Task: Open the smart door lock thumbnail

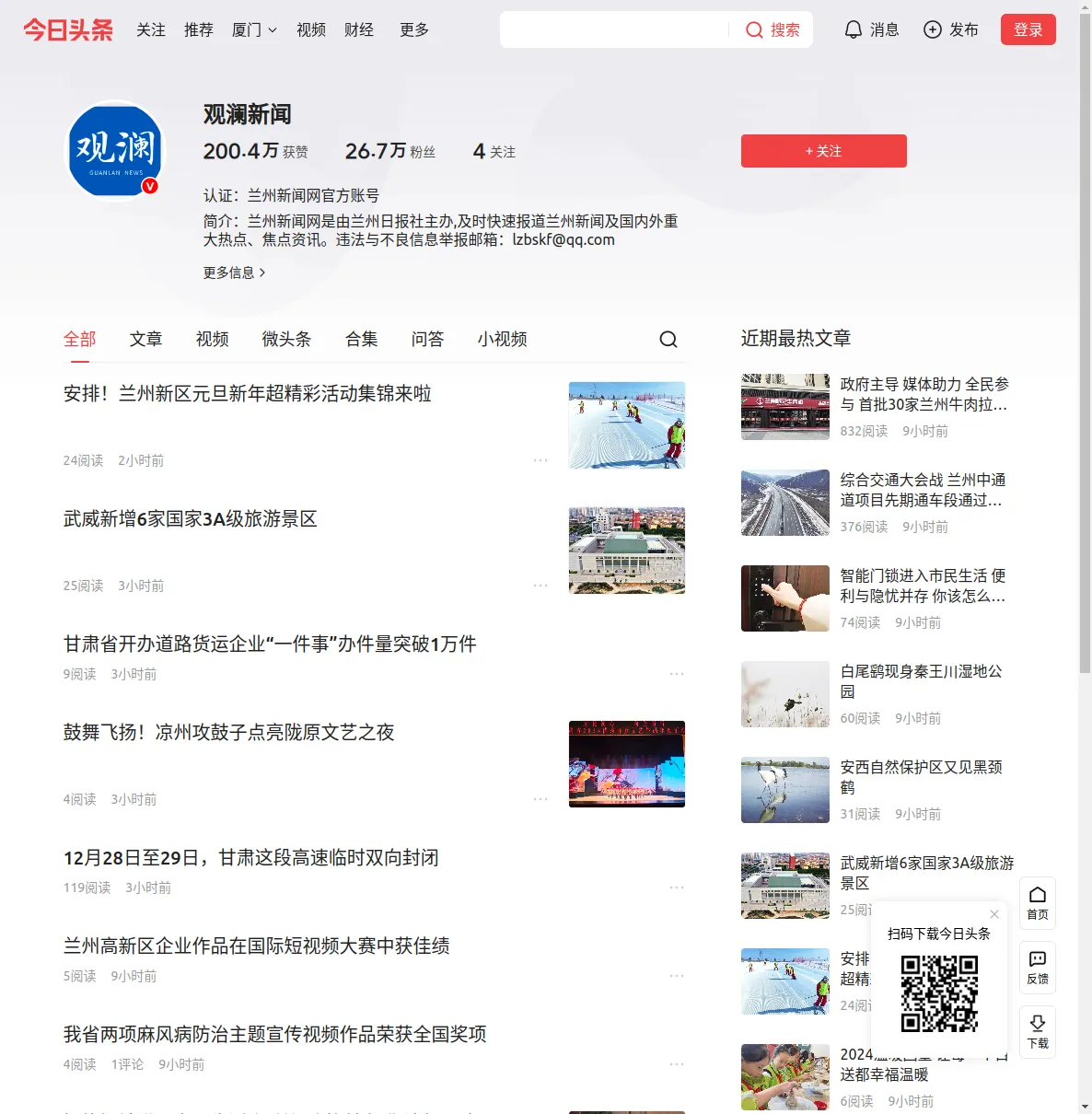Action: click(785, 598)
